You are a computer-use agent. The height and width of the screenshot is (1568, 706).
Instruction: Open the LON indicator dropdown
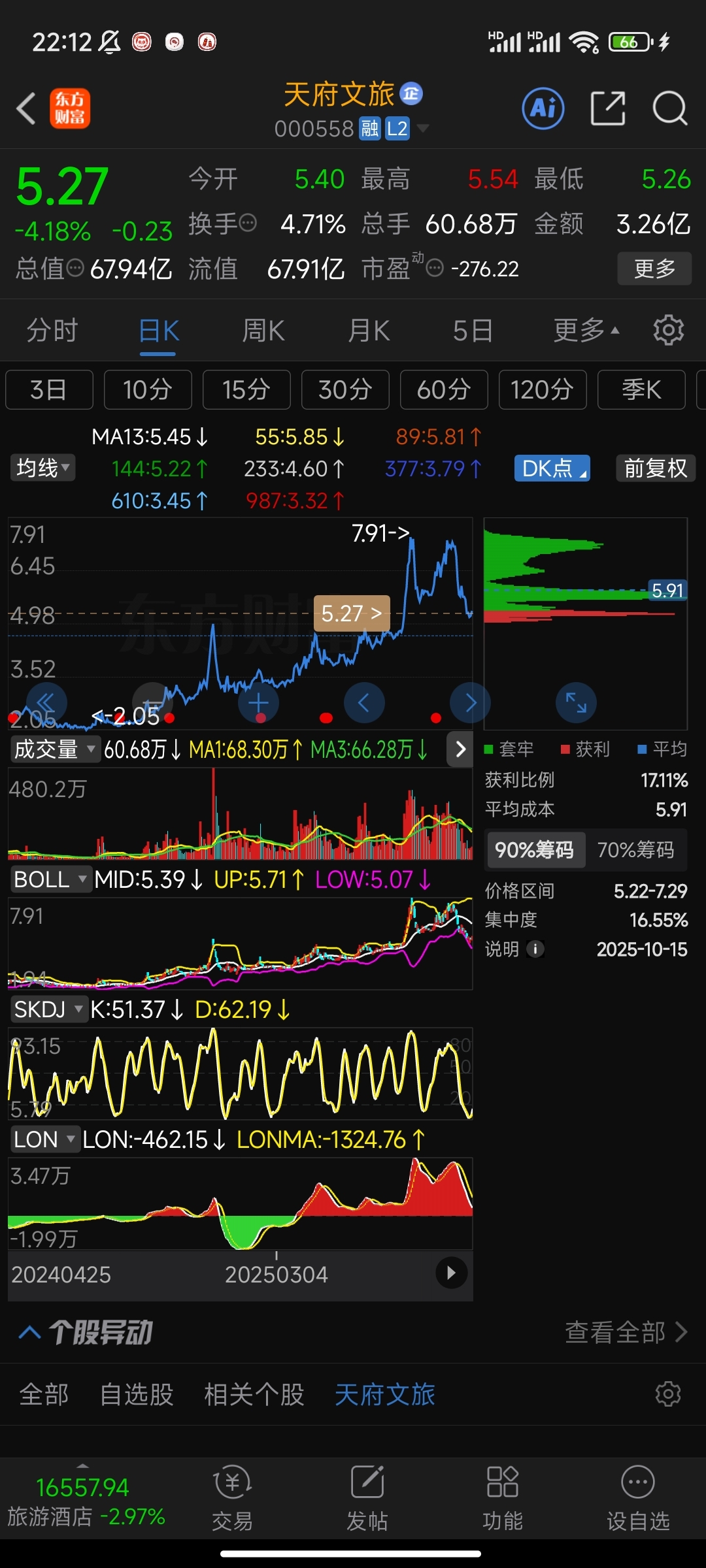point(44,1139)
